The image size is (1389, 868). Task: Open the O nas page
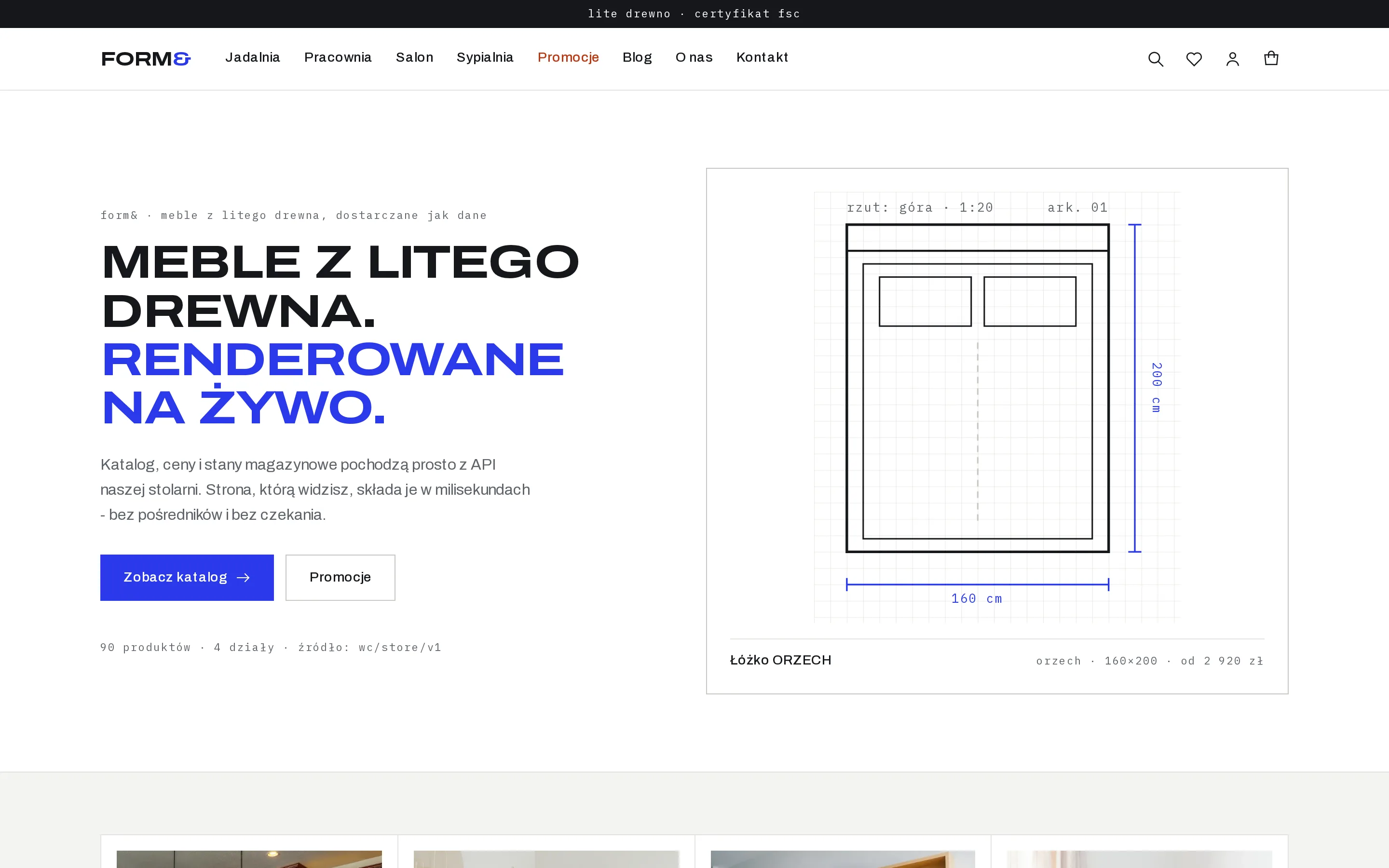tap(694, 57)
